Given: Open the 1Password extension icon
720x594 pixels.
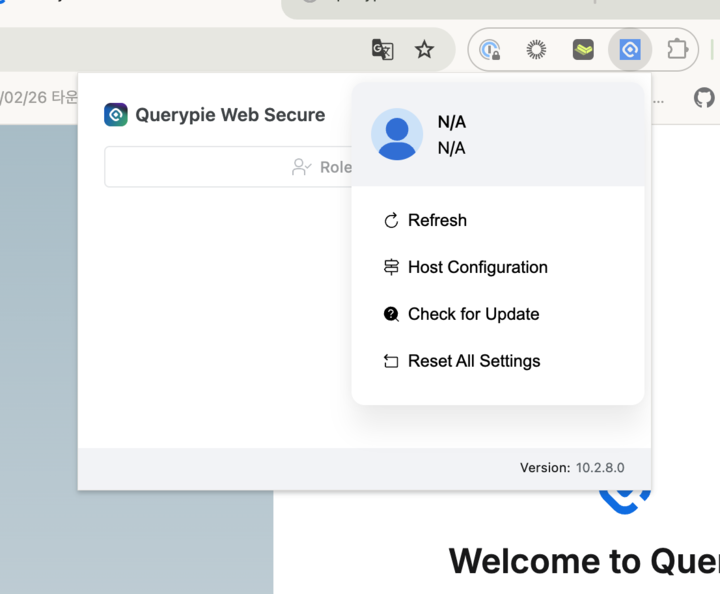Looking at the screenshot, I should point(490,49).
